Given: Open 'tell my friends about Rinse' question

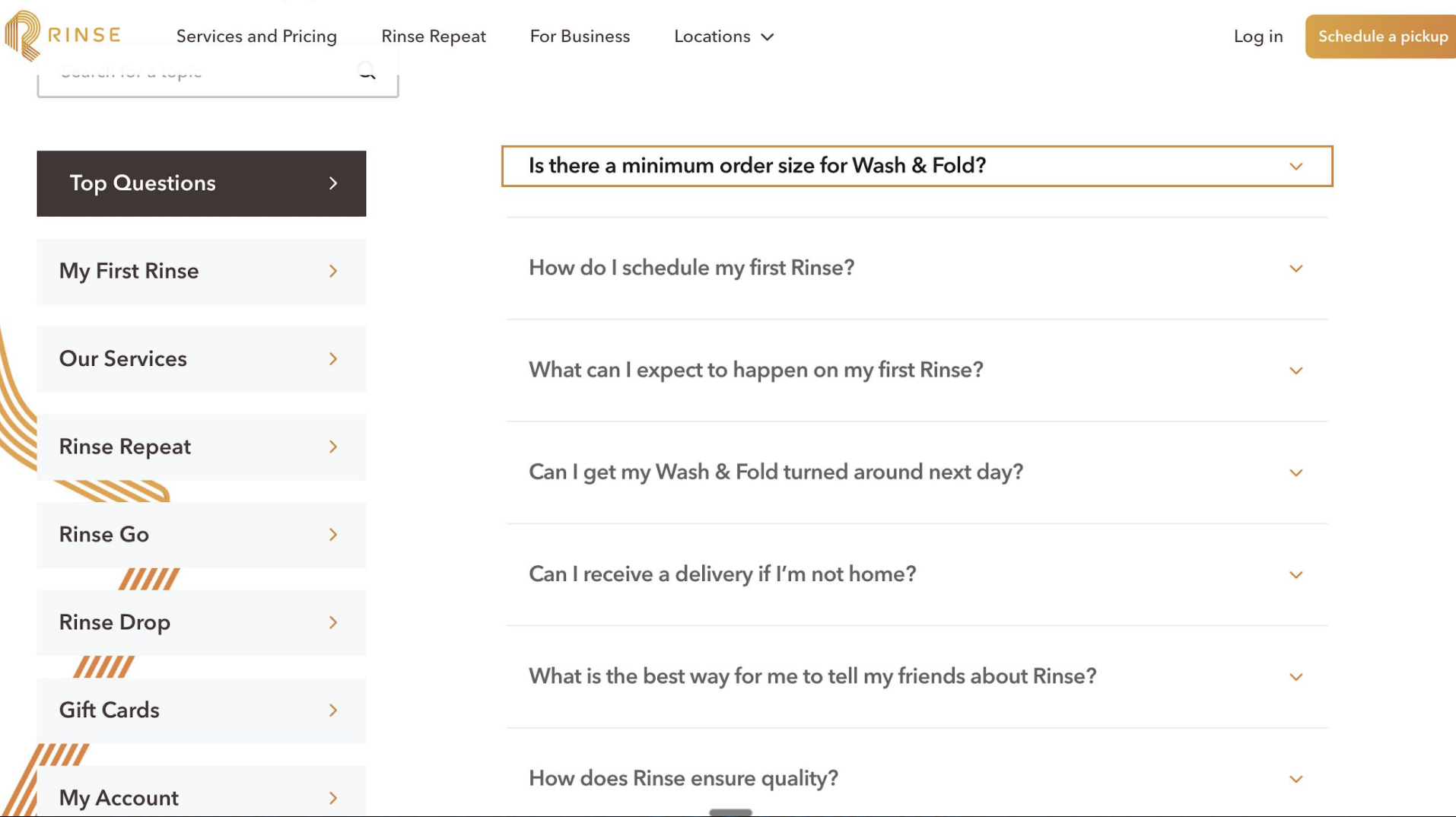Looking at the screenshot, I should coord(917,676).
